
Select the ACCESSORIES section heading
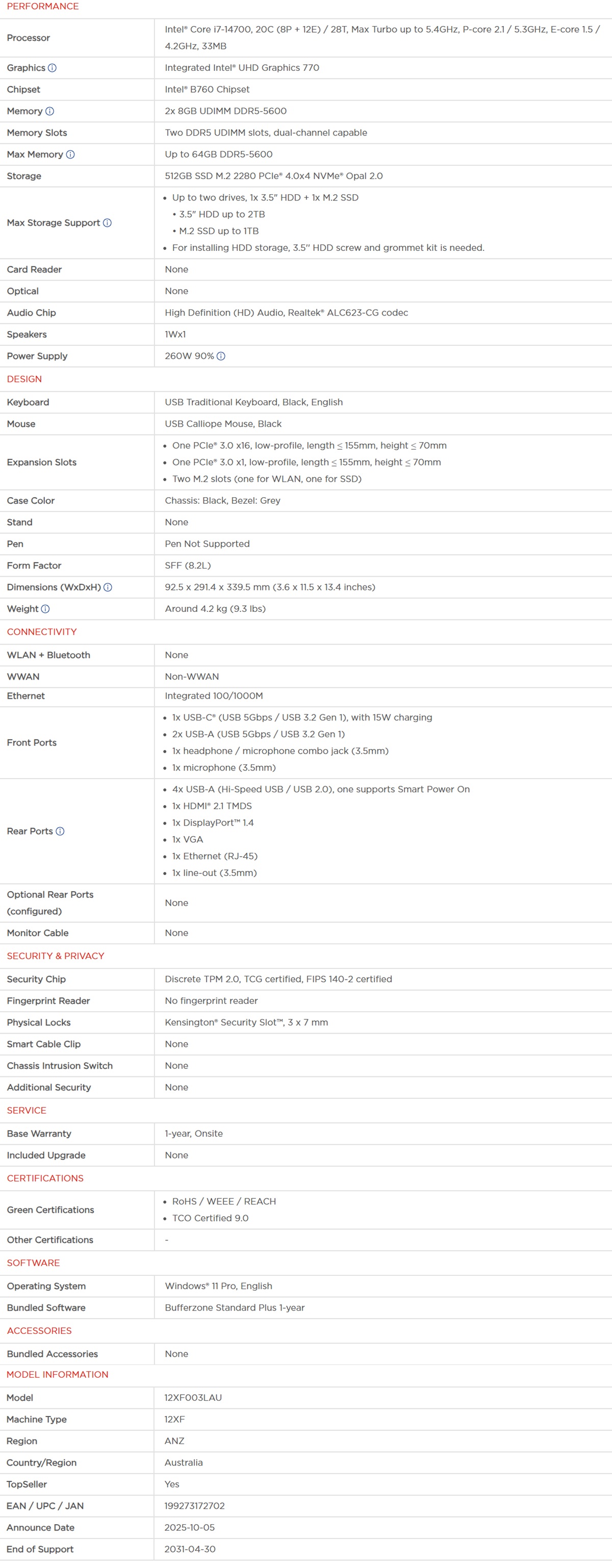39,1330
